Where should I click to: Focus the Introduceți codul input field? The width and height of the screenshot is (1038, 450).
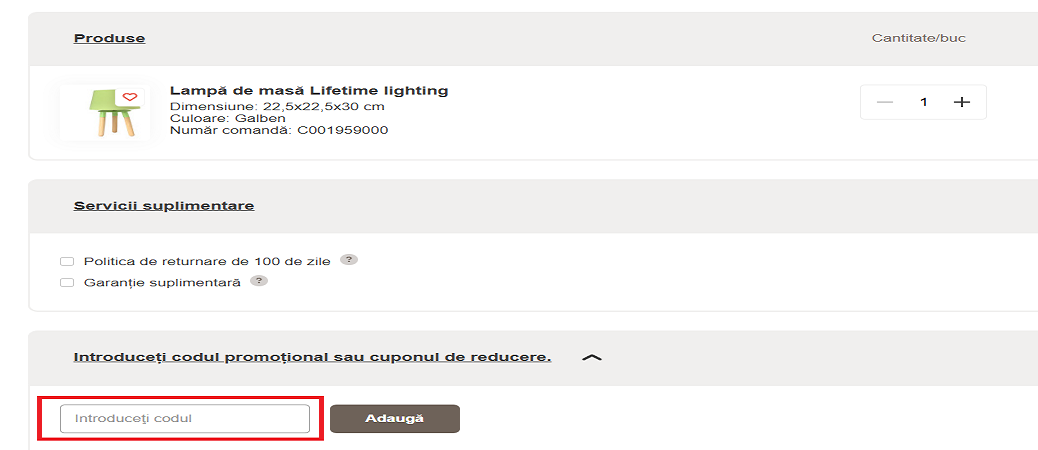pyautogui.click(x=185, y=418)
